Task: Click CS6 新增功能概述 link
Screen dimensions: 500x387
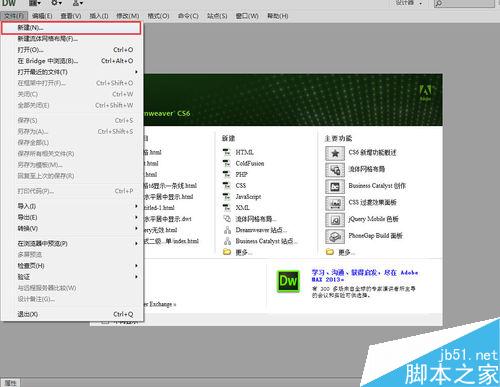Action: [x=372, y=153]
